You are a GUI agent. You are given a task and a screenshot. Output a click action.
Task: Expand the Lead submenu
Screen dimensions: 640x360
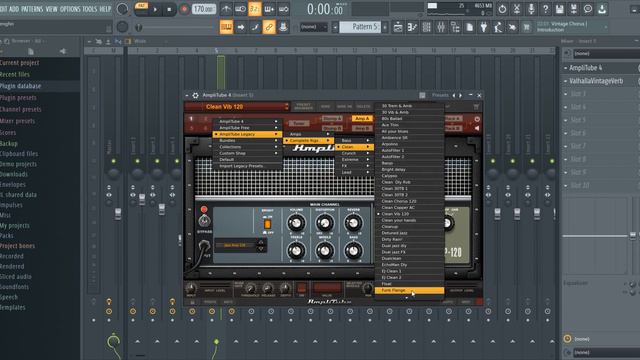point(355,172)
